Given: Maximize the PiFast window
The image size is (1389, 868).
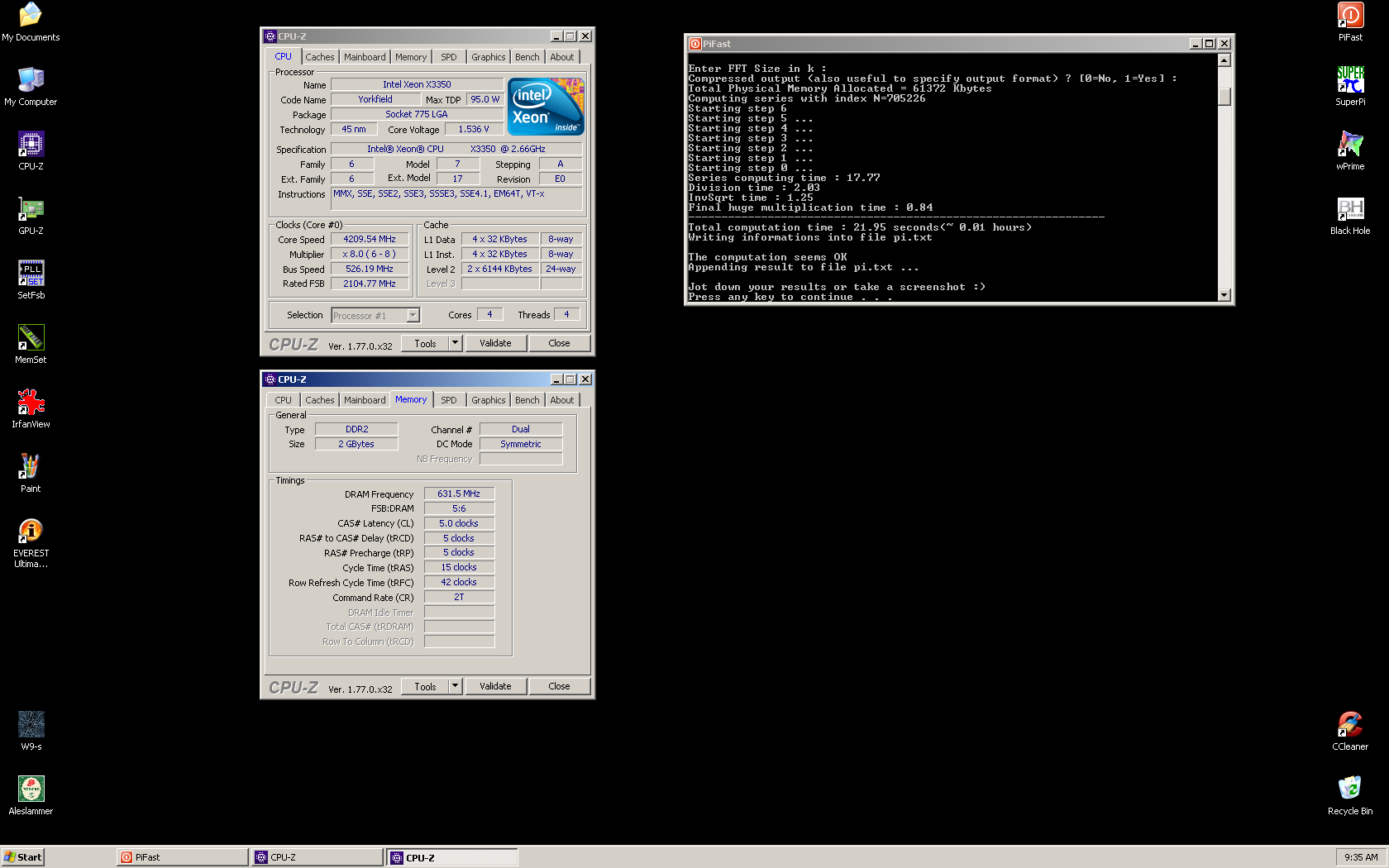Looking at the screenshot, I should point(1210,44).
